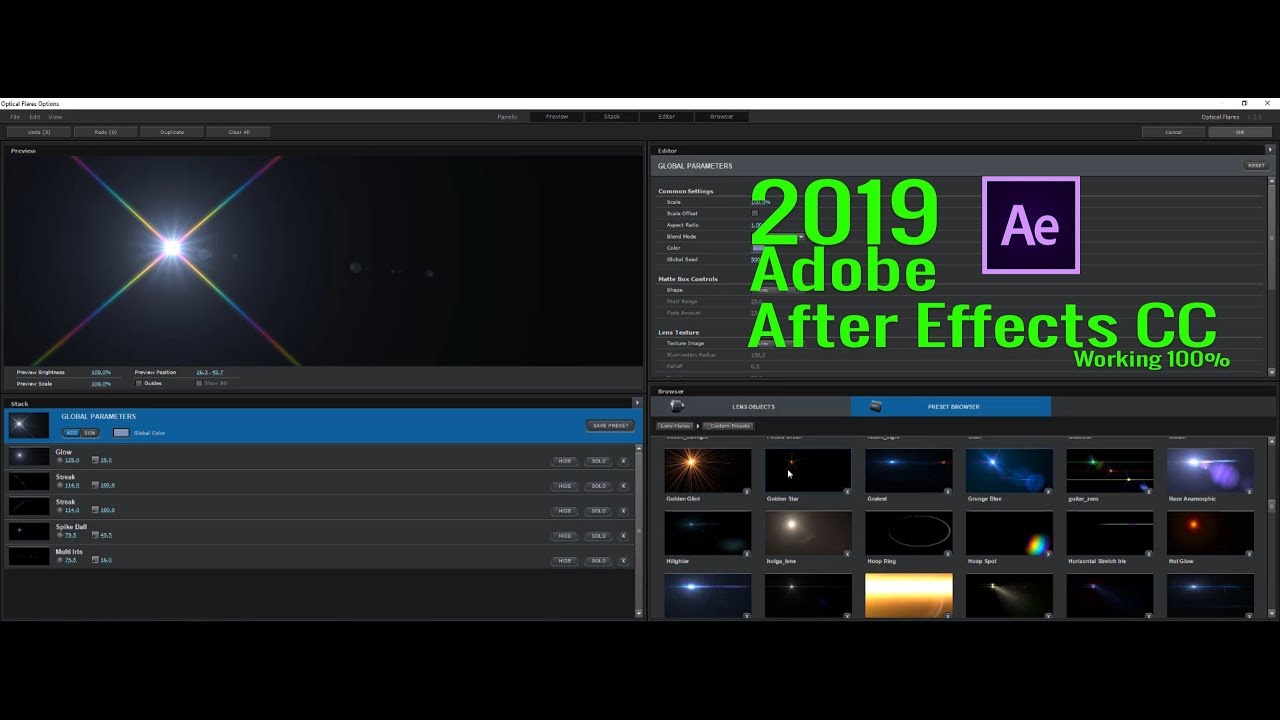
Task: Open the Editor panel menu arrow
Action: pyautogui.click(x=1270, y=150)
